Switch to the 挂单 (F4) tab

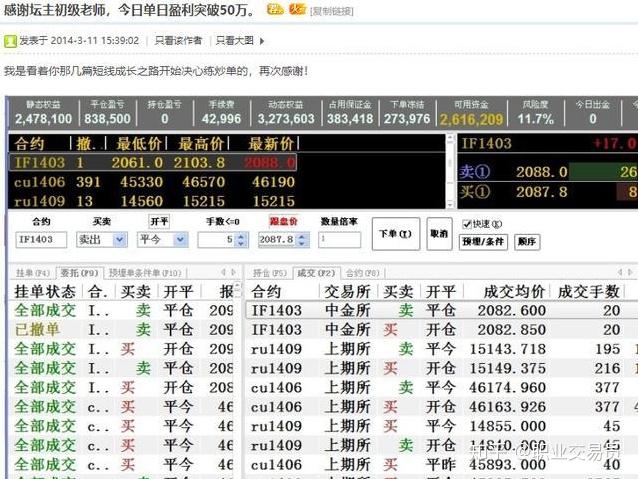point(33,273)
